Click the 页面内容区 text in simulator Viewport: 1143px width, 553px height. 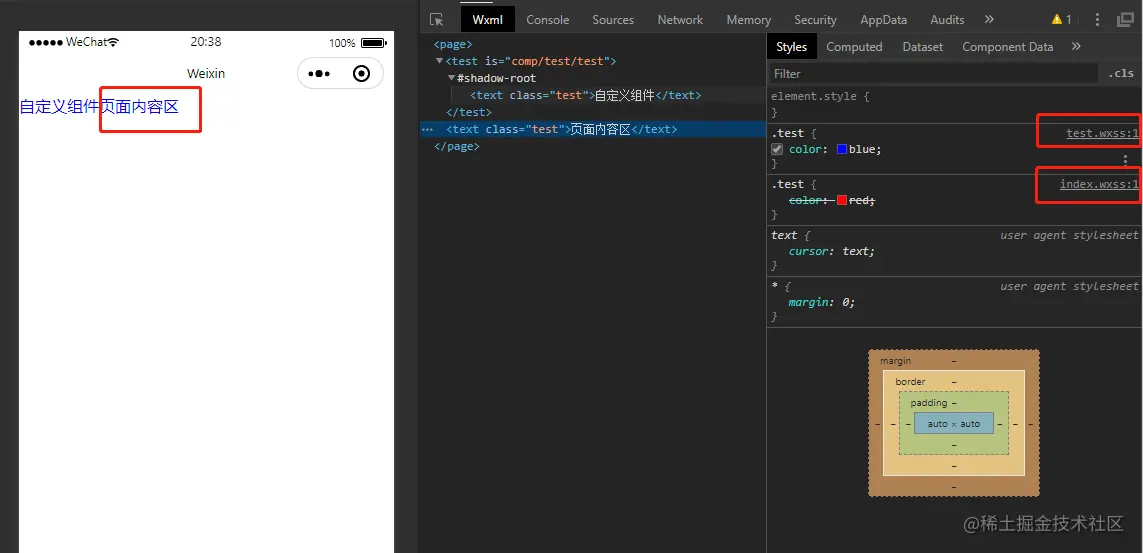tap(139, 107)
